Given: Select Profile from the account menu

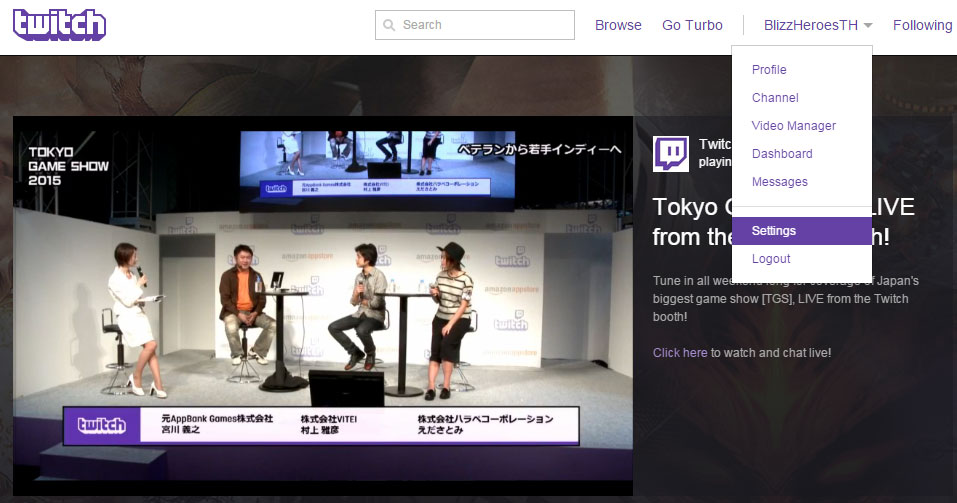Looking at the screenshot, I should (x=769, y=70).
